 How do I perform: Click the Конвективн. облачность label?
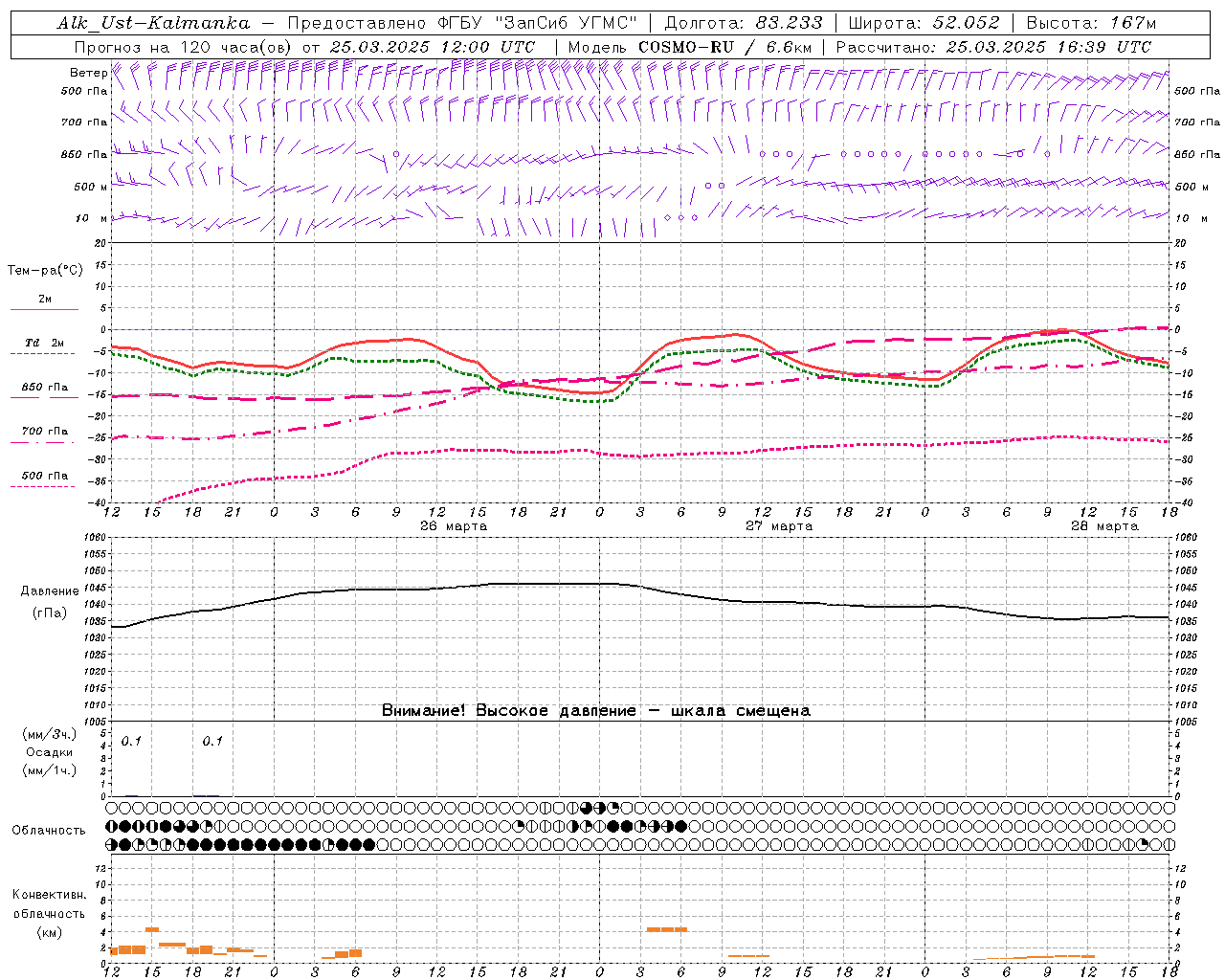[49, 904]
